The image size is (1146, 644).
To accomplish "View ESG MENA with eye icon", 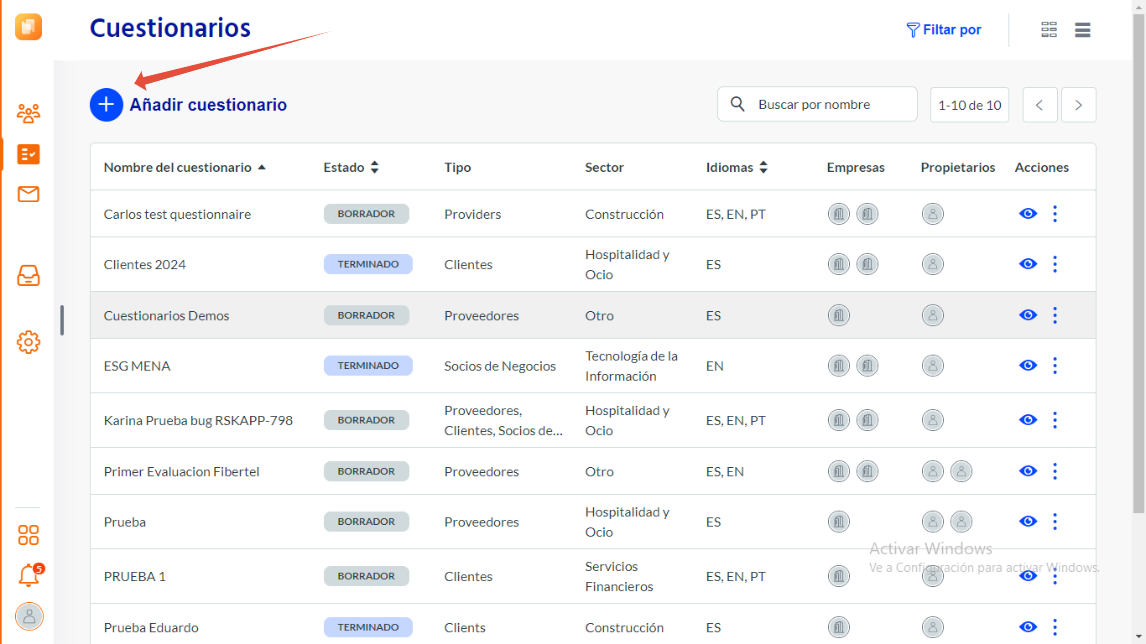I will click(1028, 365).
